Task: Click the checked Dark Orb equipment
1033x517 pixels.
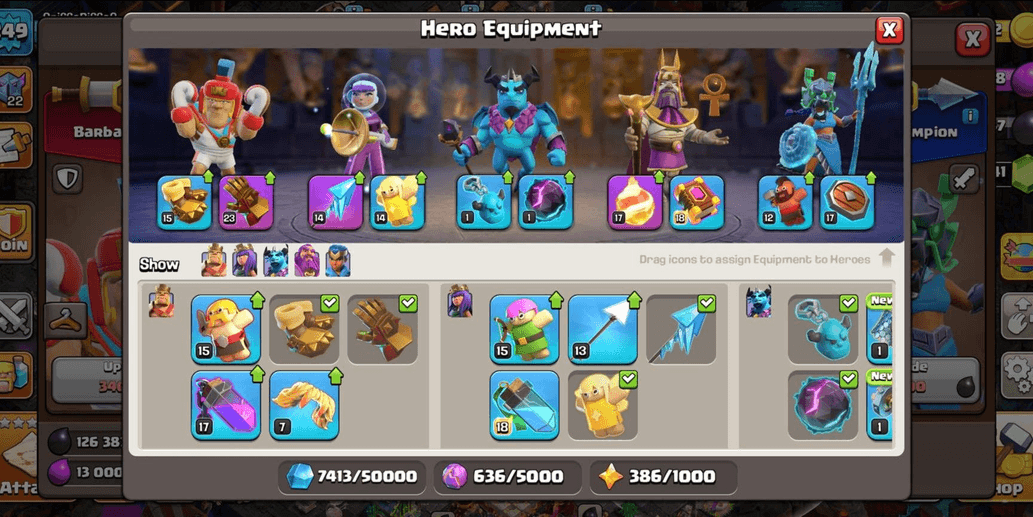Action: pyautogui.click(x=823, y=406)
